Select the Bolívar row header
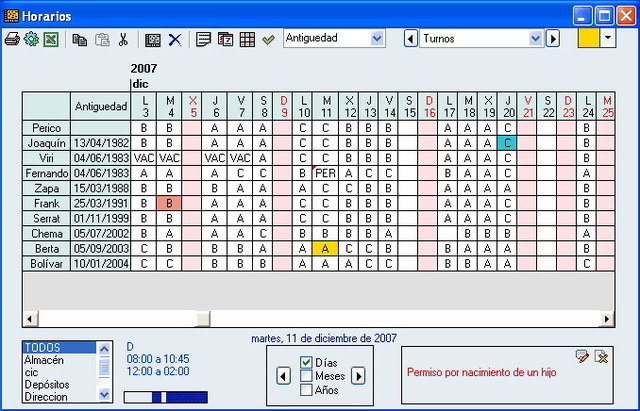 [x=46, y=264]
